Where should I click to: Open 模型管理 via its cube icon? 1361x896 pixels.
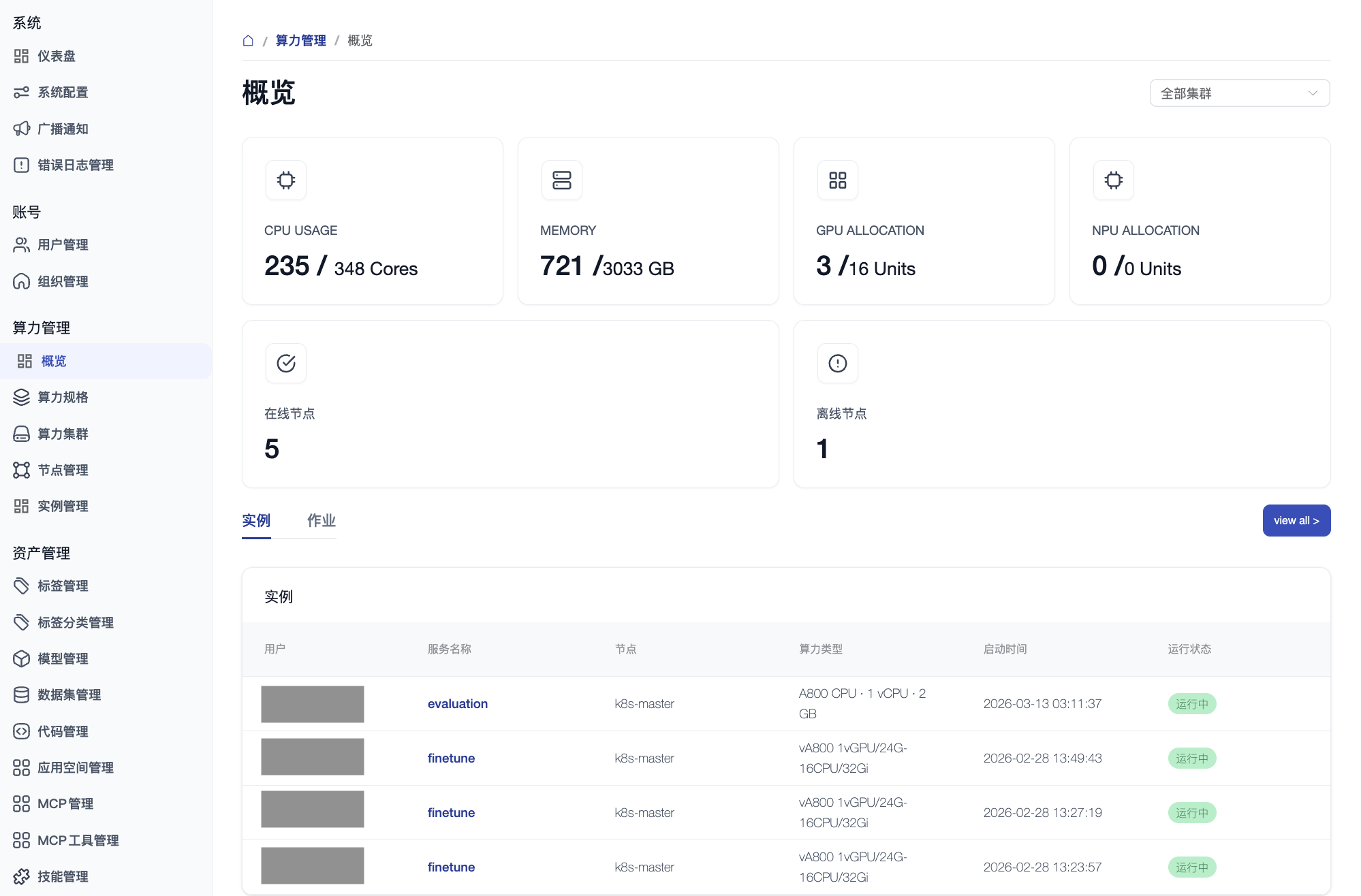tap(22, 658)
